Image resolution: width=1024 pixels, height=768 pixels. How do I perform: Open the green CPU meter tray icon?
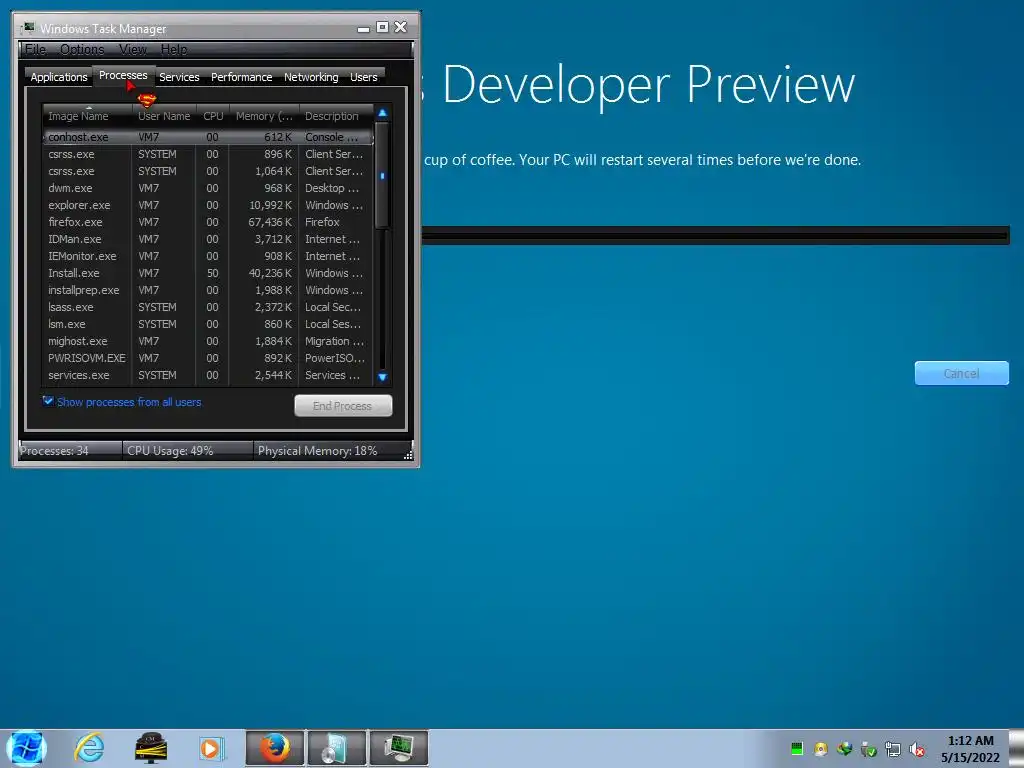[x=797, y=748]
